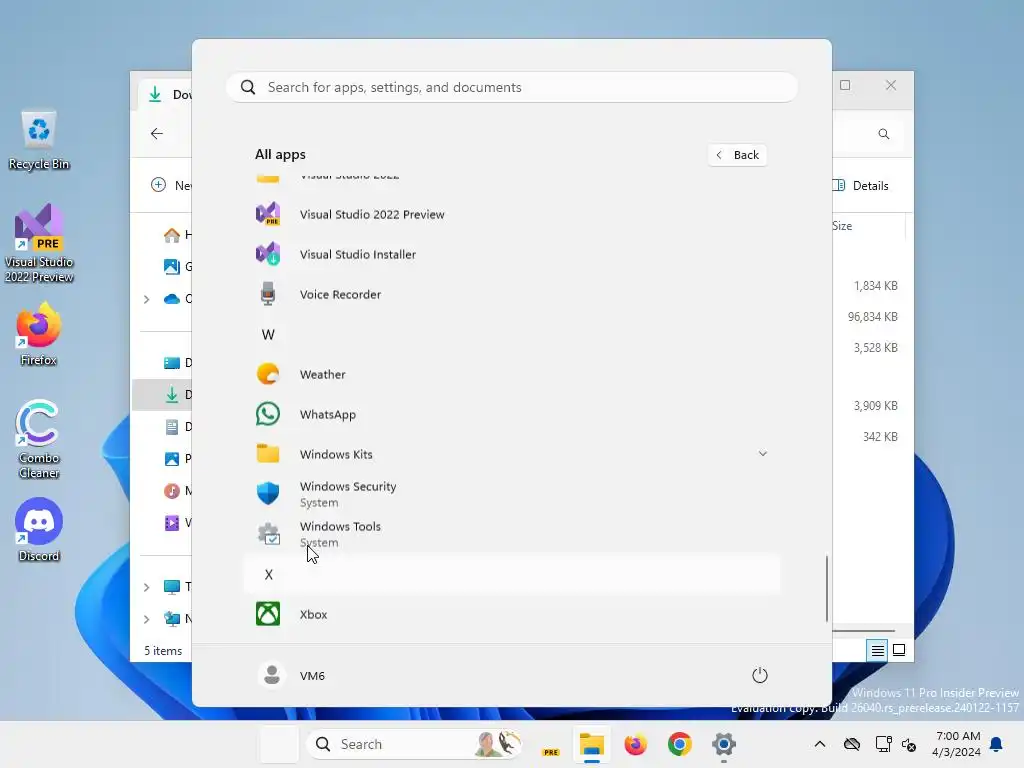Open Visual Studio Preview from the taskbar
This screenshot has height=768, width=1024.
point(551,744)
